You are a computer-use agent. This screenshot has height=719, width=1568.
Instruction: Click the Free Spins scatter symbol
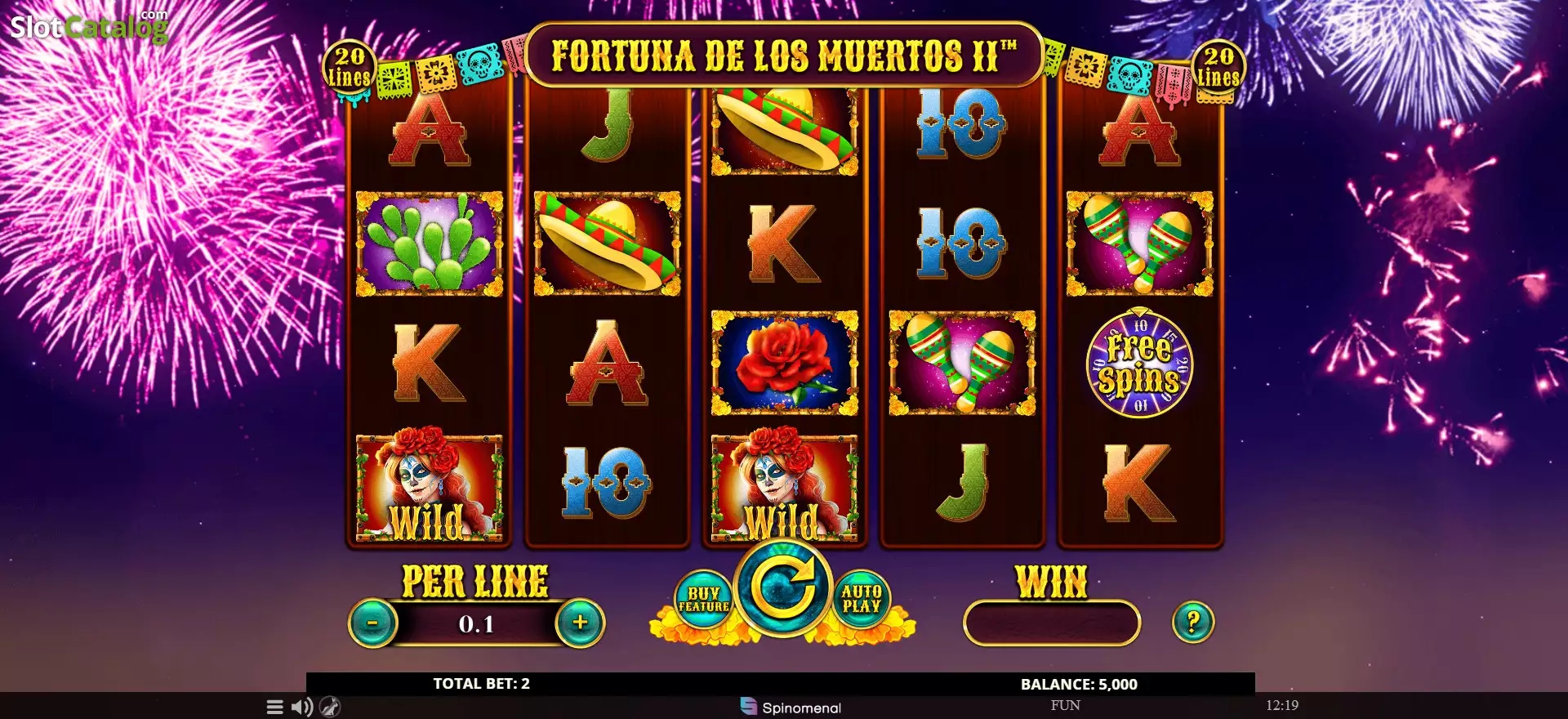[x=1139, y=364]
